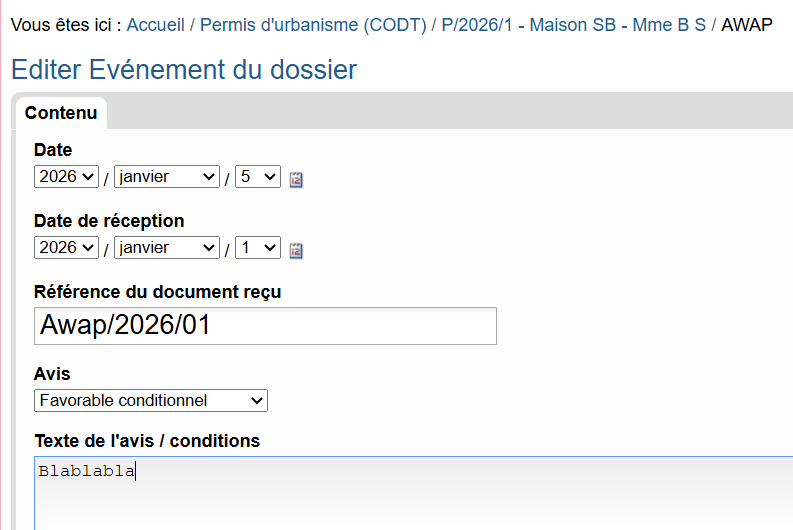The width and height of the screenshot is (793, 530).
Task: Click the Référence du document reçu label
Action: click(x=158, y=292)
